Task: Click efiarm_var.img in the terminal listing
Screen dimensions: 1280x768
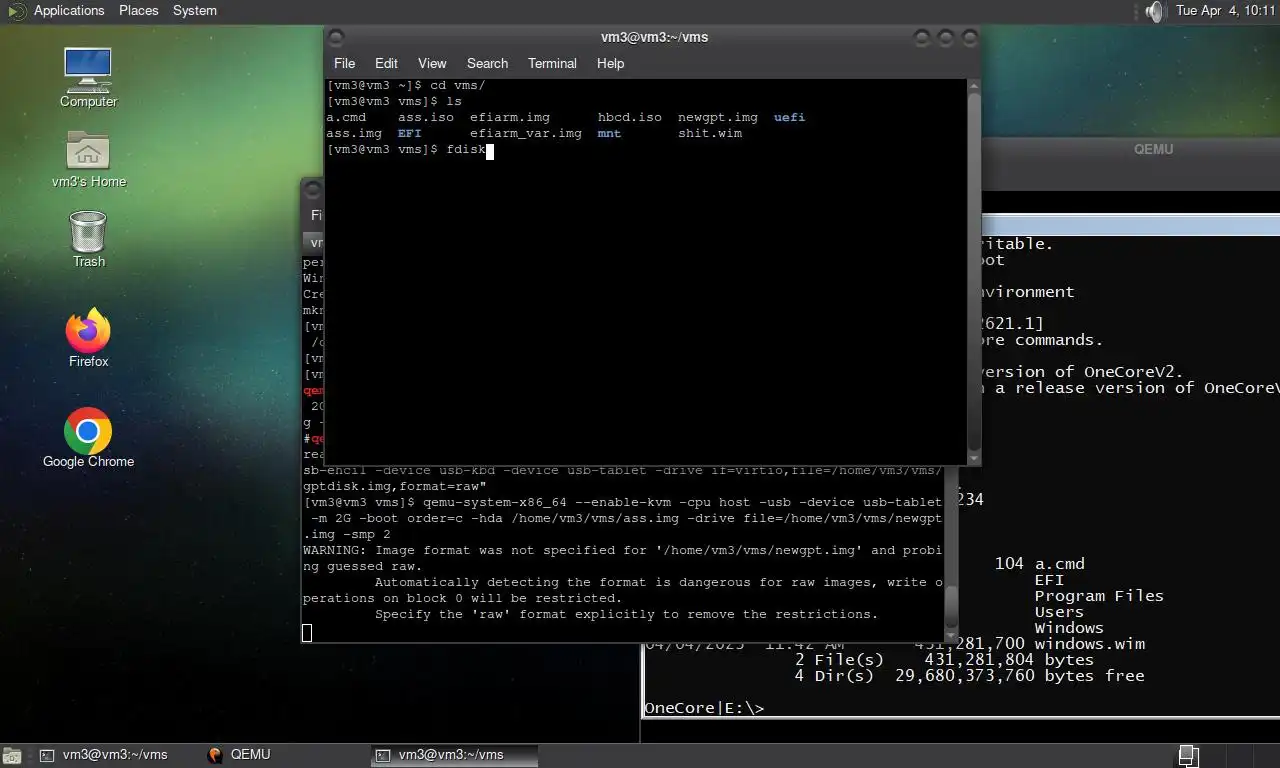Action: click(525, 133)
